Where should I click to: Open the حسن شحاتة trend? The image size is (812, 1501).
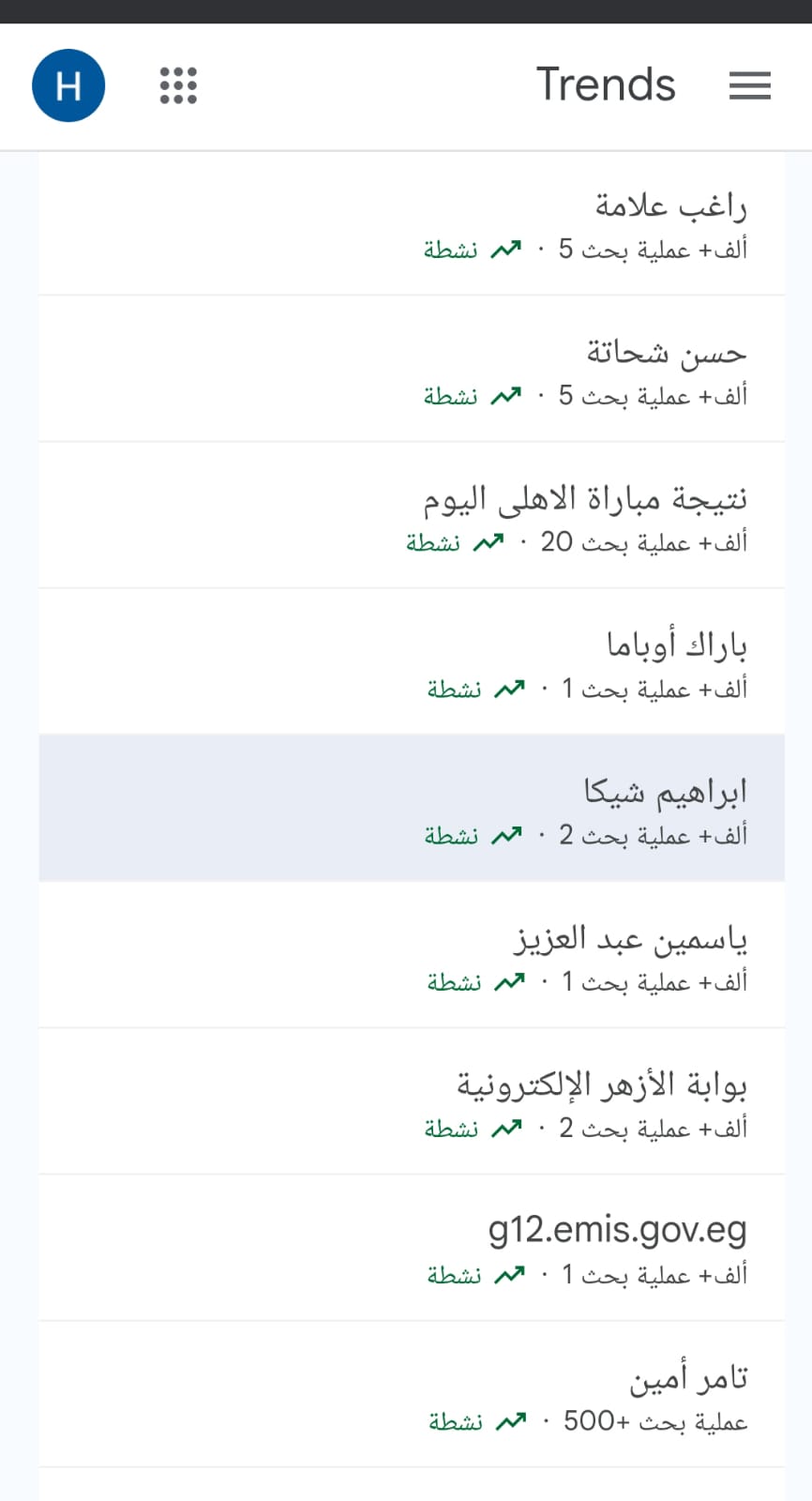412,369
